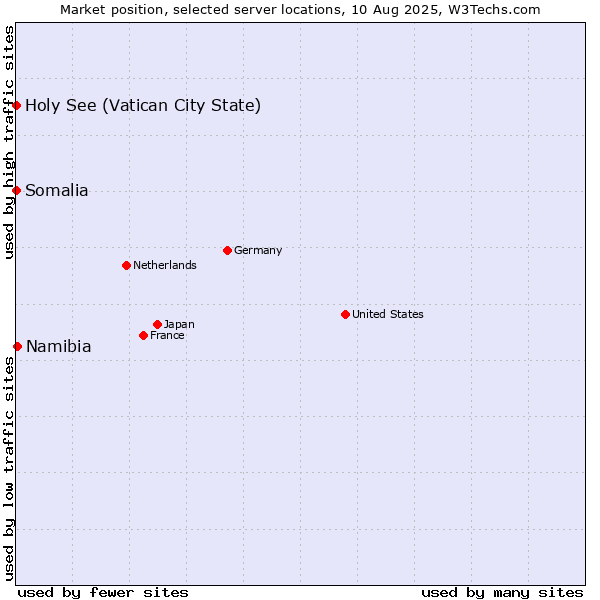The width and height of the screenshot is (600, 600).
Task: Click the 'used by many sites' axis label
Action: tap(502, 593)
